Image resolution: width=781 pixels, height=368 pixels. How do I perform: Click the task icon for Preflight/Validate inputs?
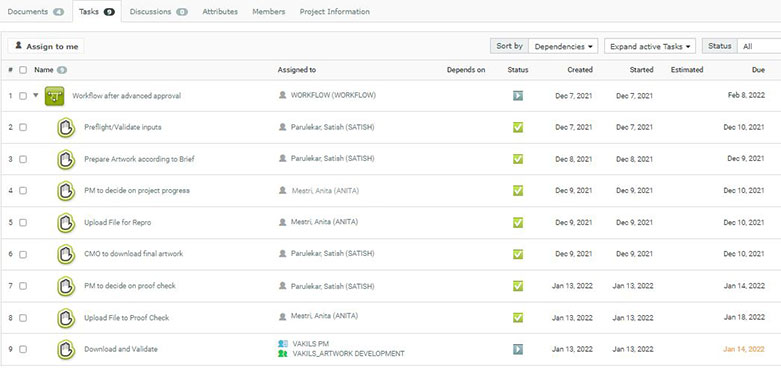66,127
